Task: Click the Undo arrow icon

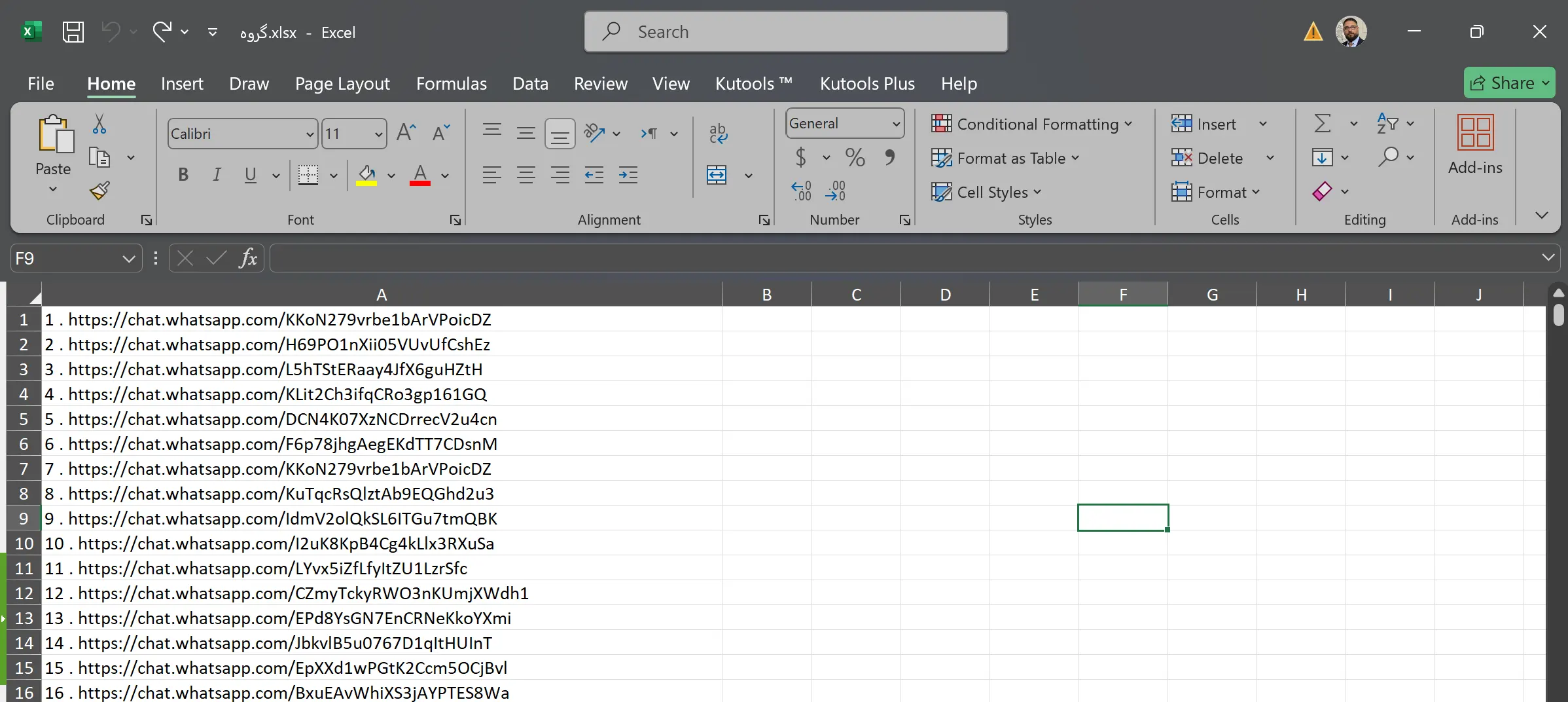Action: click(x=111, y=31)
